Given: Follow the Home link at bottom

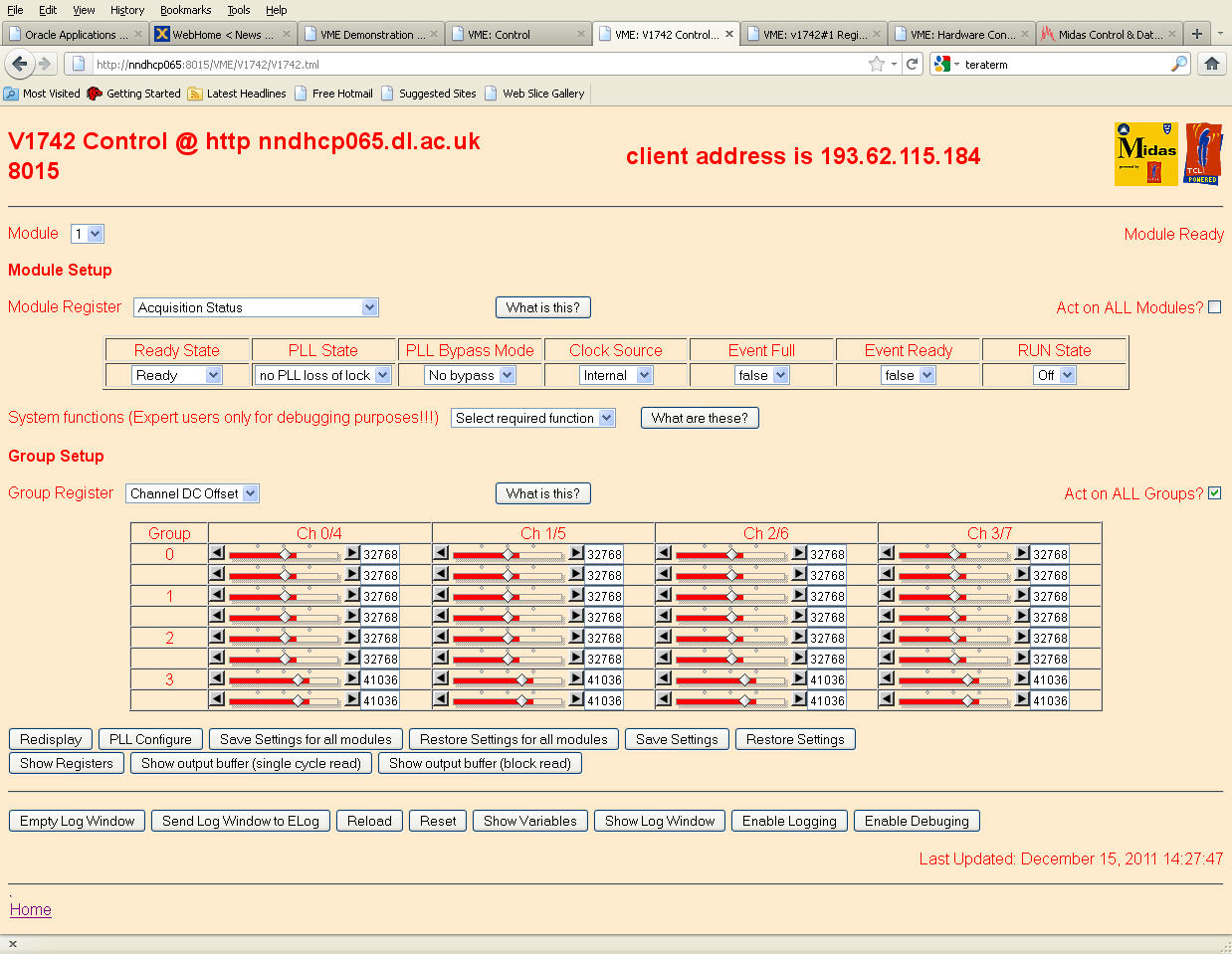Looking at the screenshot, I should [x=31, y=909].
